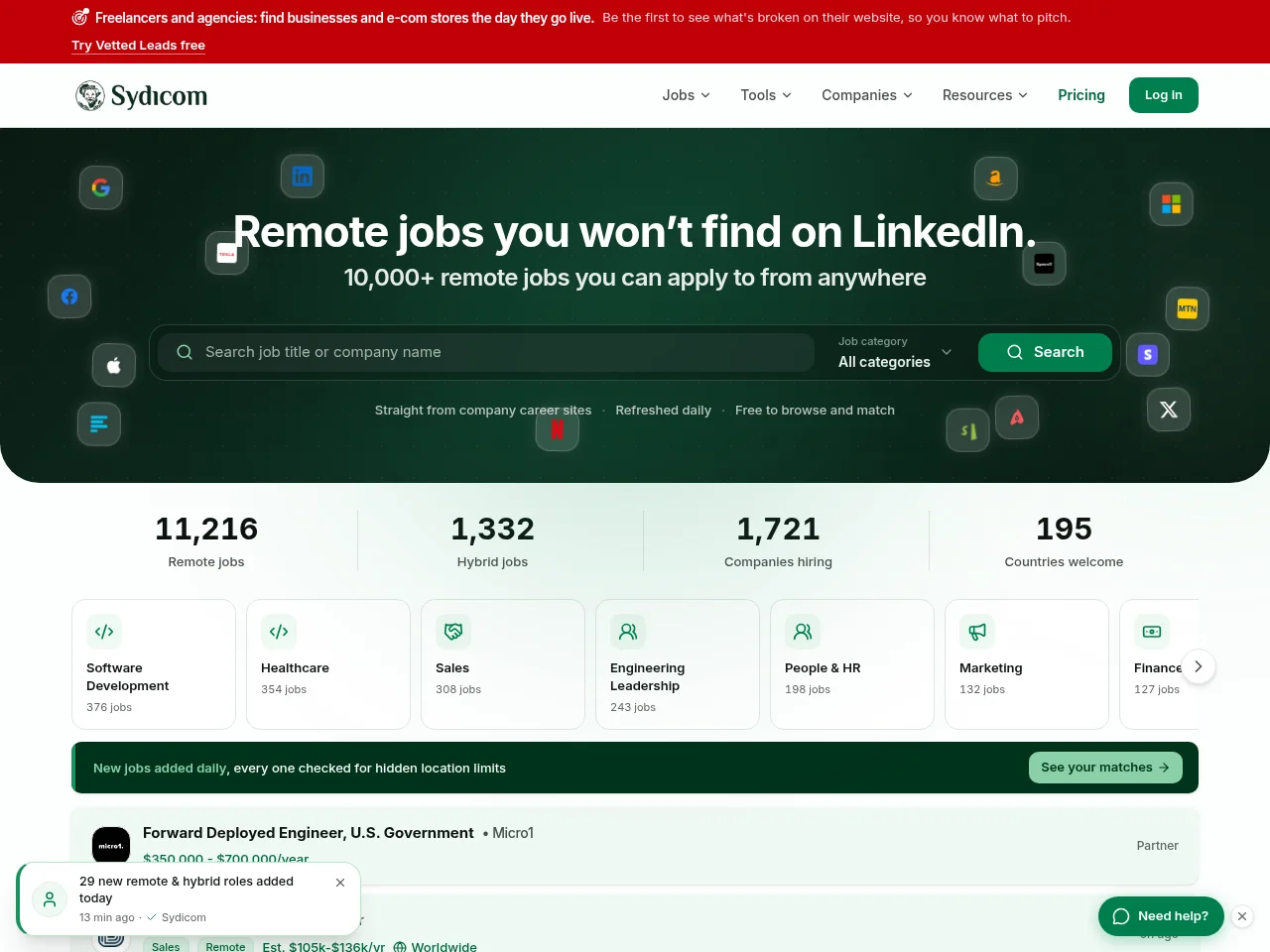
Task: Click the Netflix floating logo icon
Action: pyautogui.click(x=558, y=429)
